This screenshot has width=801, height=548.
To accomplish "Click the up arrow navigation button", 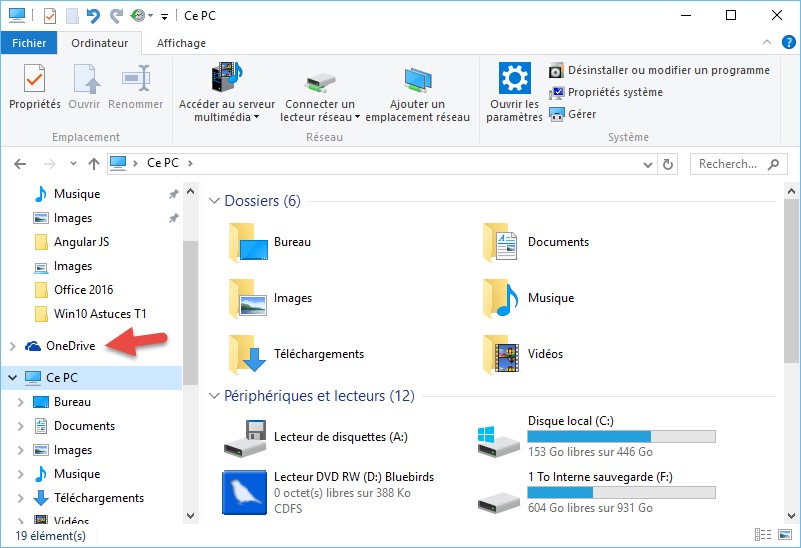I will (x=94, y=164).
